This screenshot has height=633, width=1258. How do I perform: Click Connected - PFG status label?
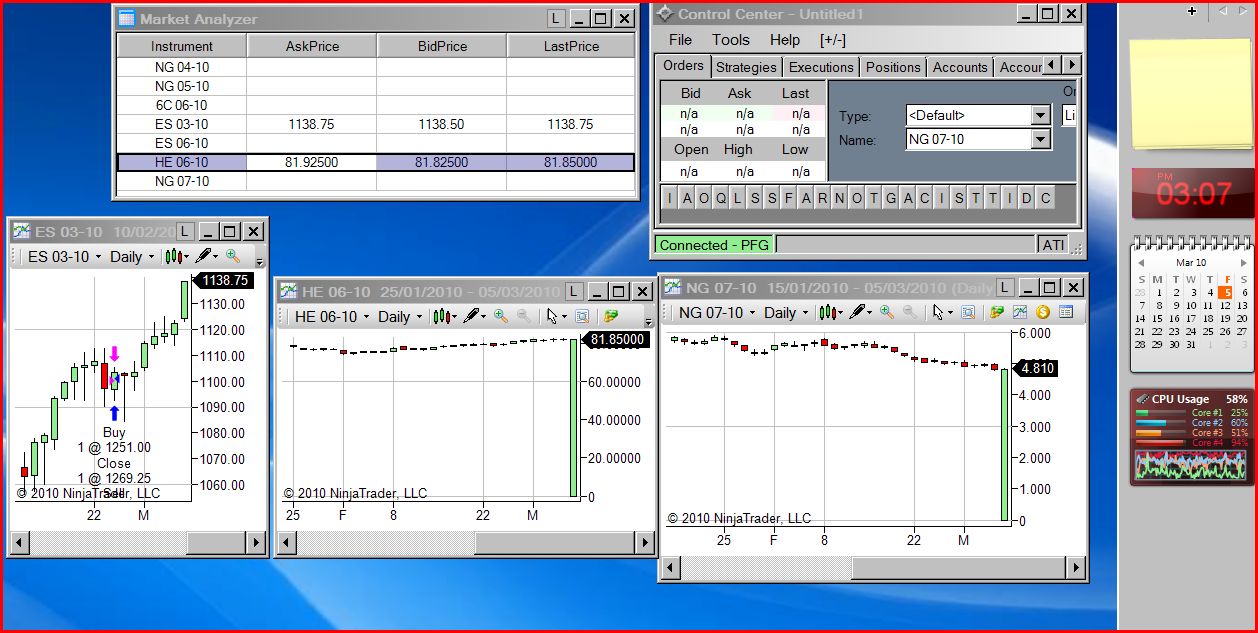(714, 245)
